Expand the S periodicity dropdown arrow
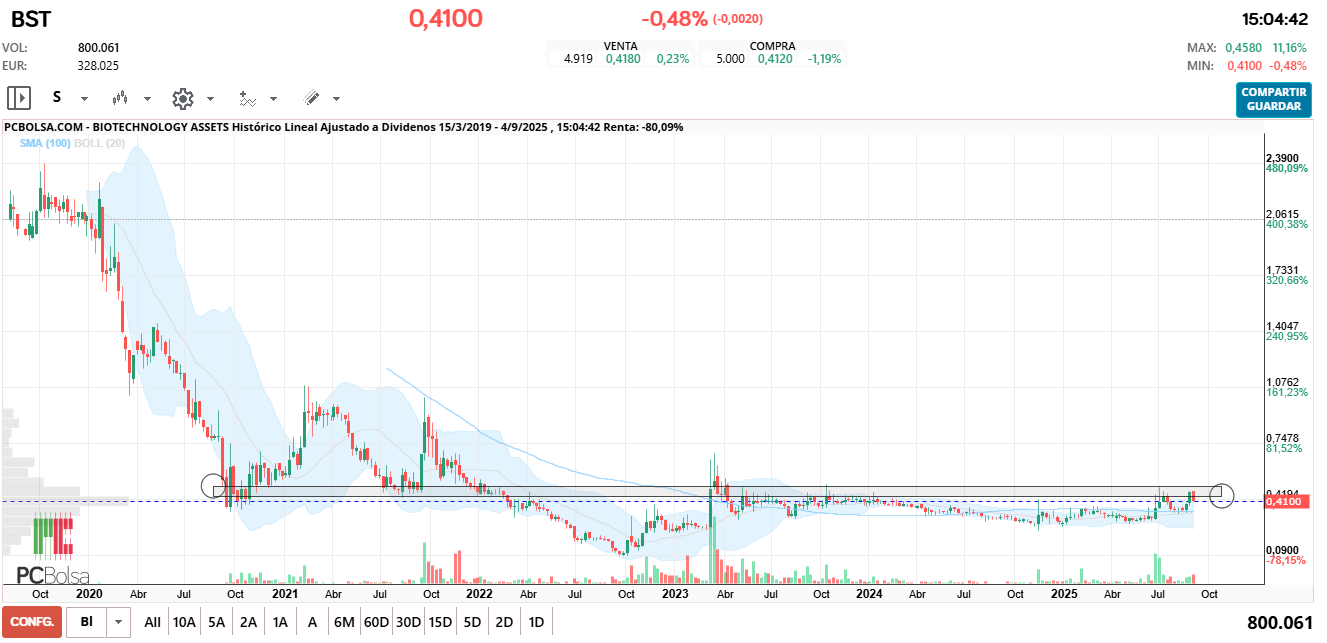The height and width of the screenshot is (643, 1327). click(84, 99)
